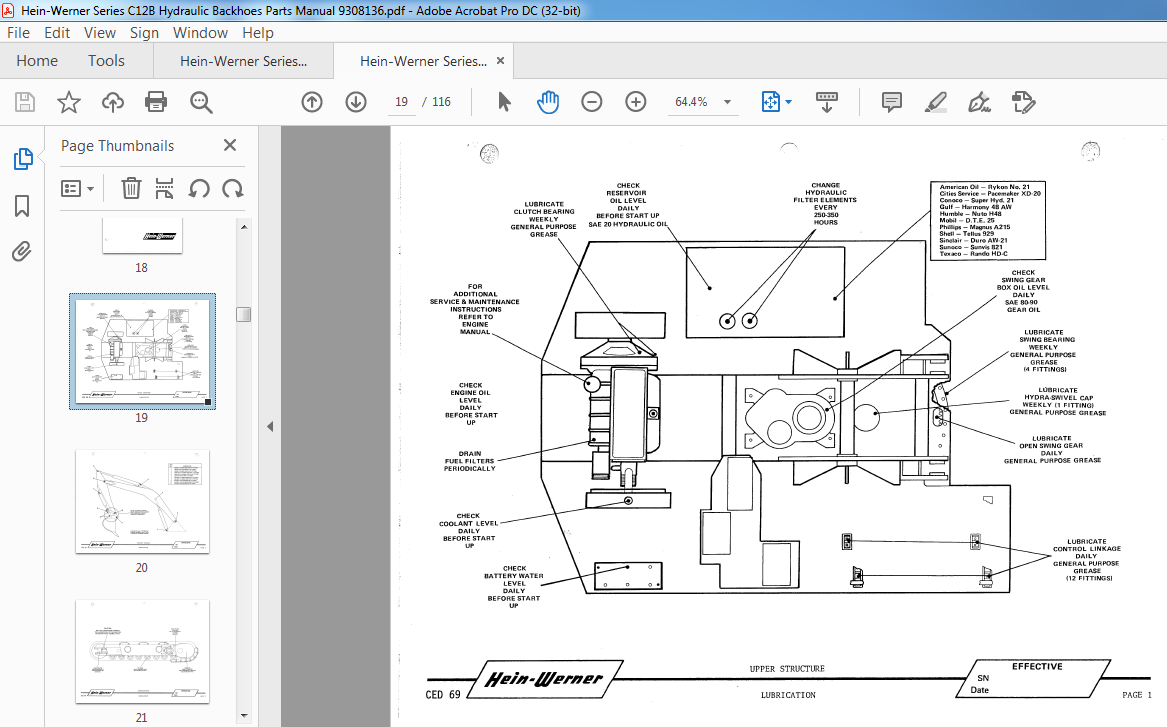This screenshot has height=727, width=1167.
Task: Collapse the navigation pane arrow
Action: 270,426
